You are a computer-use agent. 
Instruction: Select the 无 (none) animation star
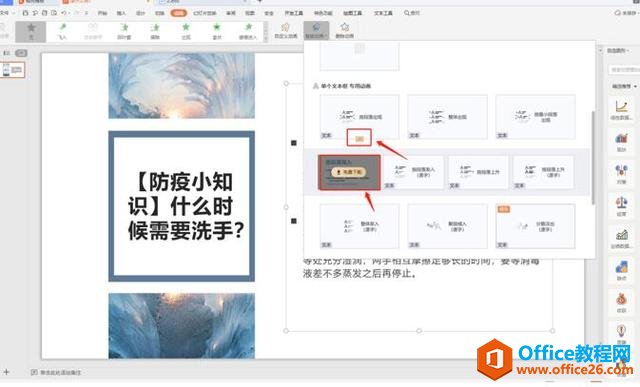click(31, 31)
